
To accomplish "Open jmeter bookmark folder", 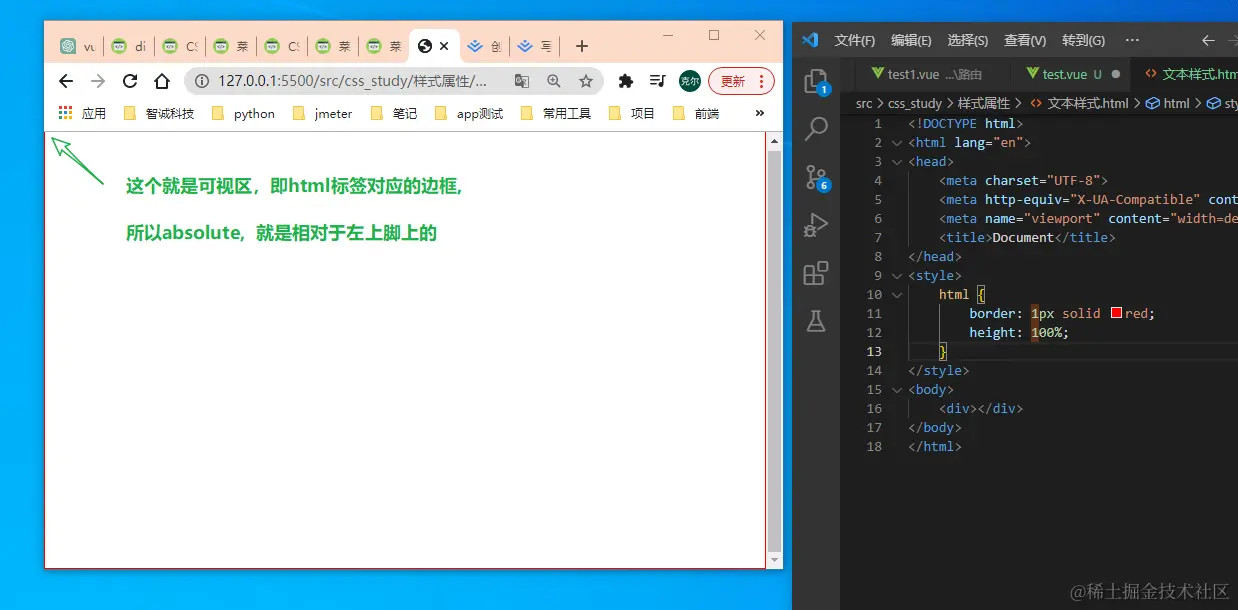I will pyautogui.click(x=323, y=113).
